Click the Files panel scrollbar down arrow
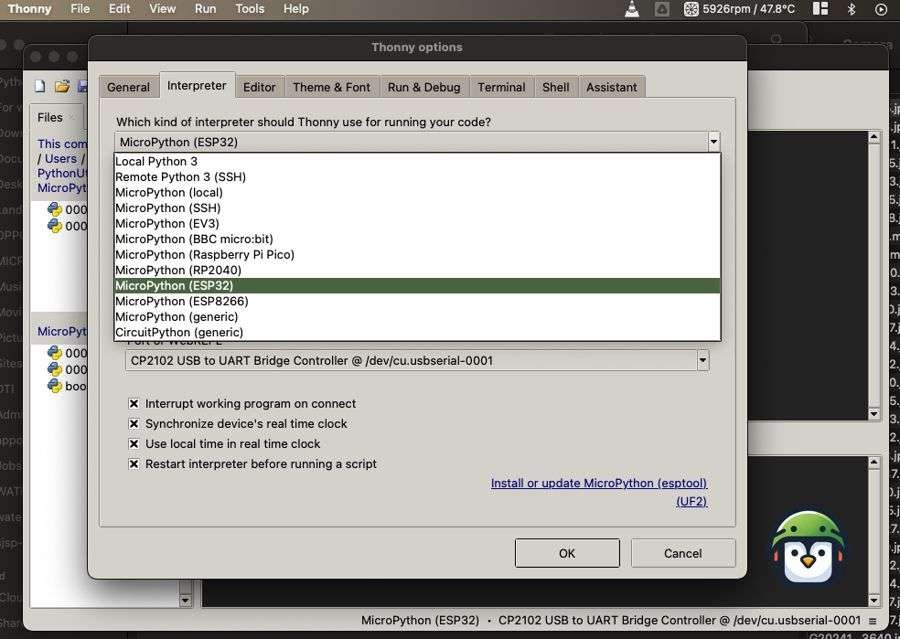900x639 pixels. pyautogui.click(x=185, y=601)
